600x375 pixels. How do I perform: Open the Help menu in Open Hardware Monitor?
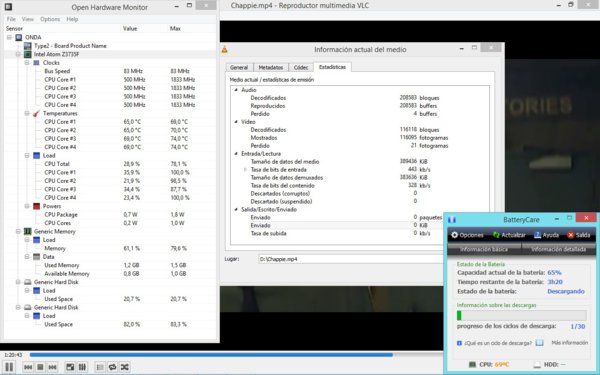72,19
